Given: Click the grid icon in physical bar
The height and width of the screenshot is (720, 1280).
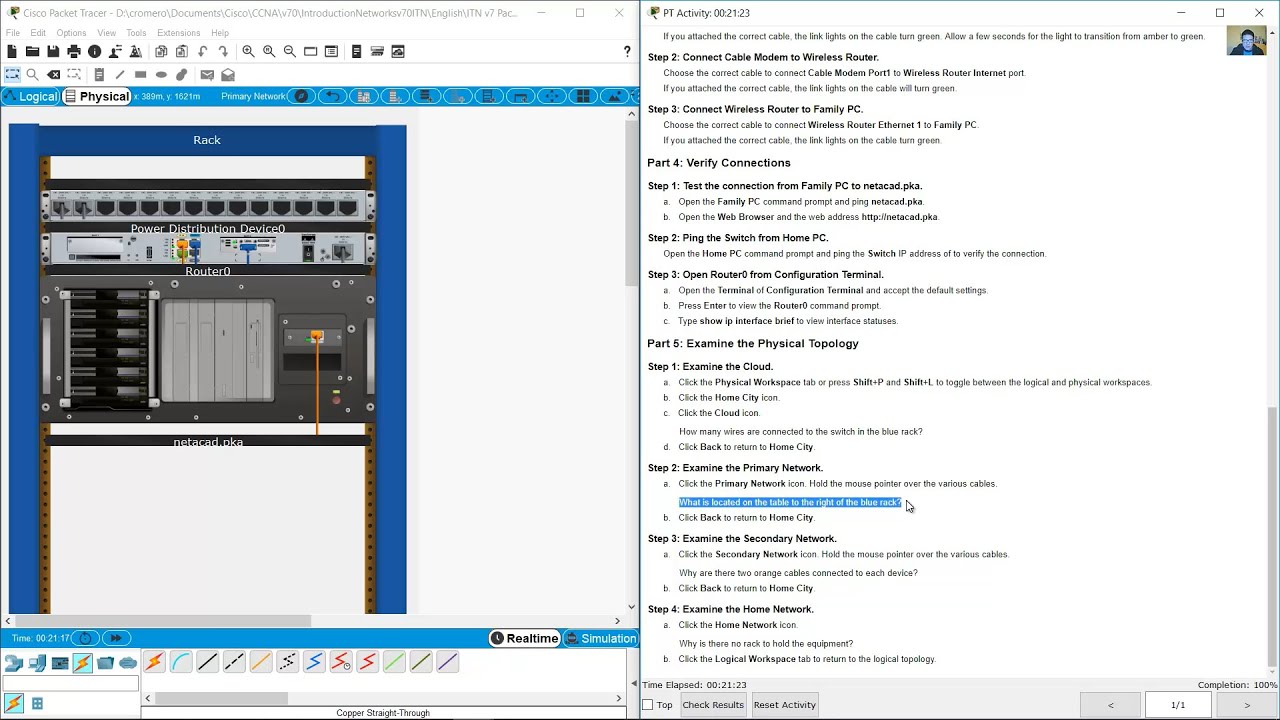Looking at the screenshot, I should click(x=583, y=96).
